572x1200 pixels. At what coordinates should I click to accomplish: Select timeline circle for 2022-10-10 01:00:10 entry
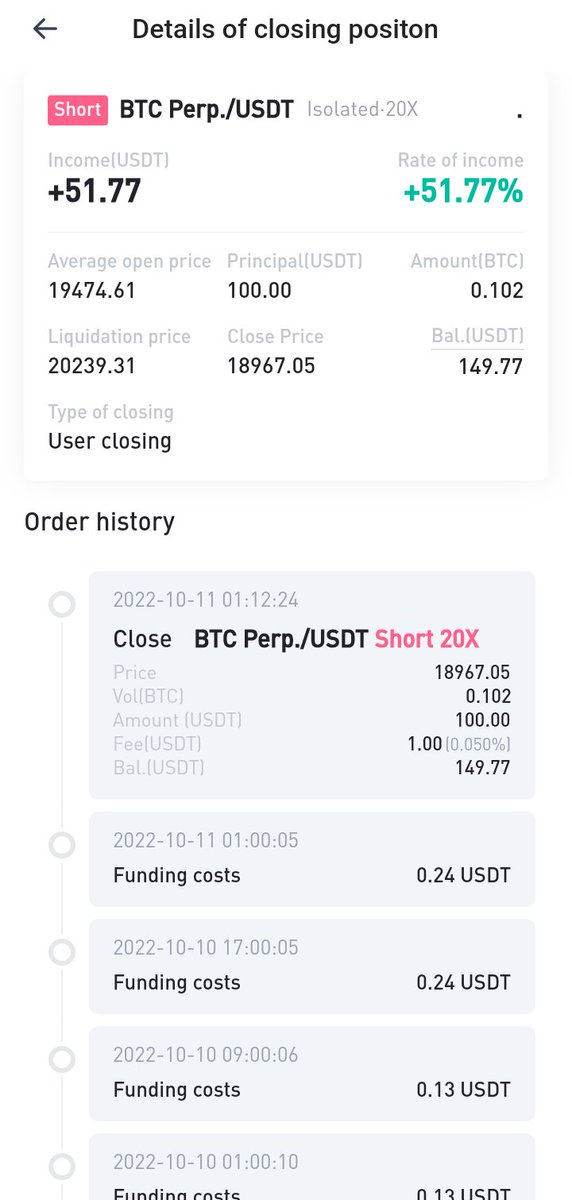pyautogui.click(x=62, y=1166)
